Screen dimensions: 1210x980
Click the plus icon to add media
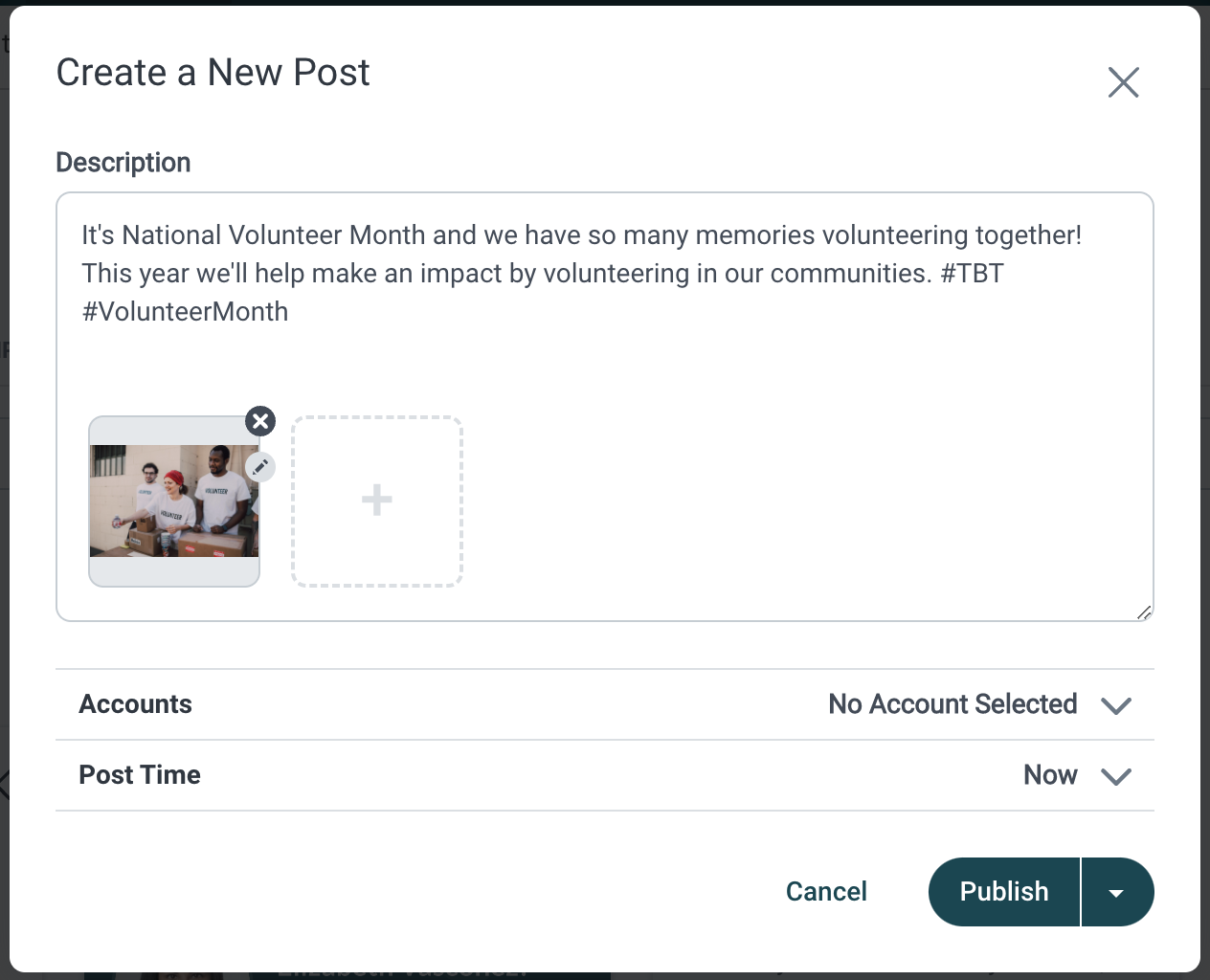[377, 501]
